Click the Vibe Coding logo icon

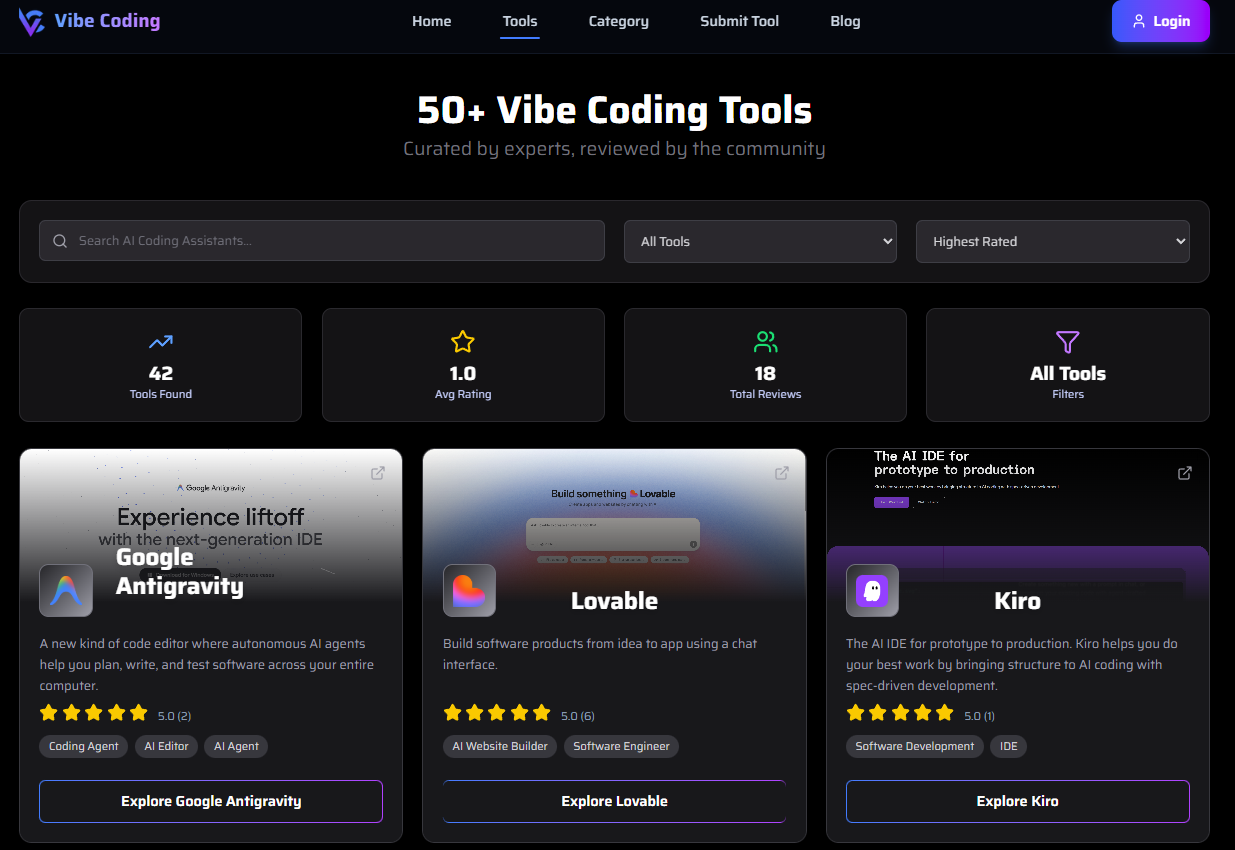tap(31, 21)
